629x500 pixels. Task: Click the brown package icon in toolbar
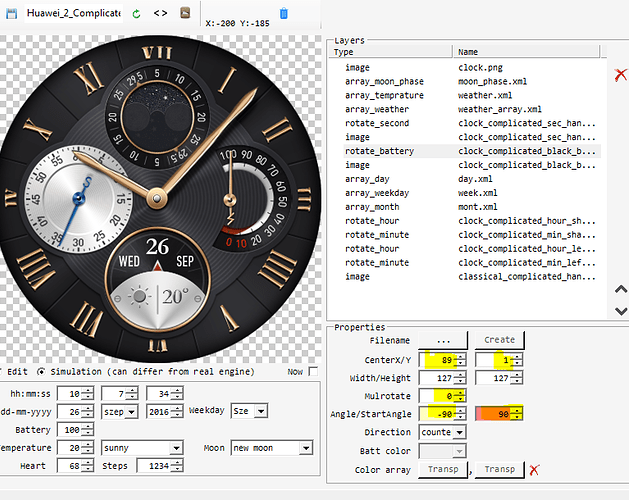coord(185,13)
